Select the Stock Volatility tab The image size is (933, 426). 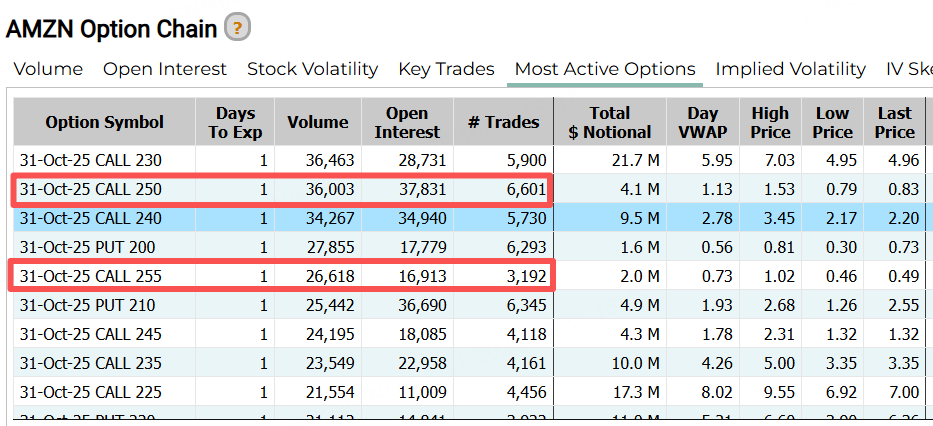click(312, 69)
